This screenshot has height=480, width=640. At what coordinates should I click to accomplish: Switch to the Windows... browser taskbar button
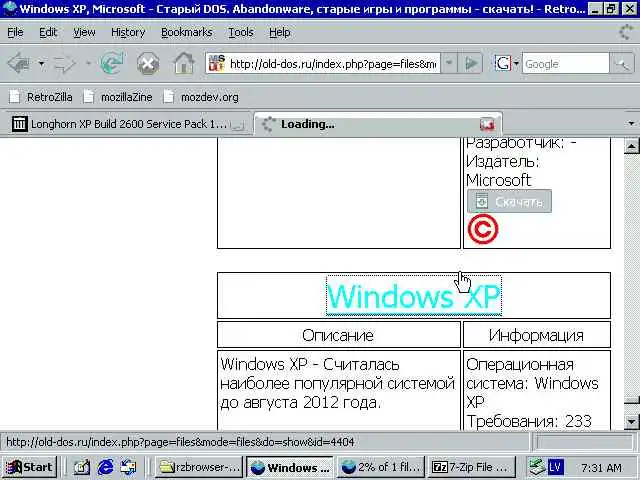[x=290, y=467]
